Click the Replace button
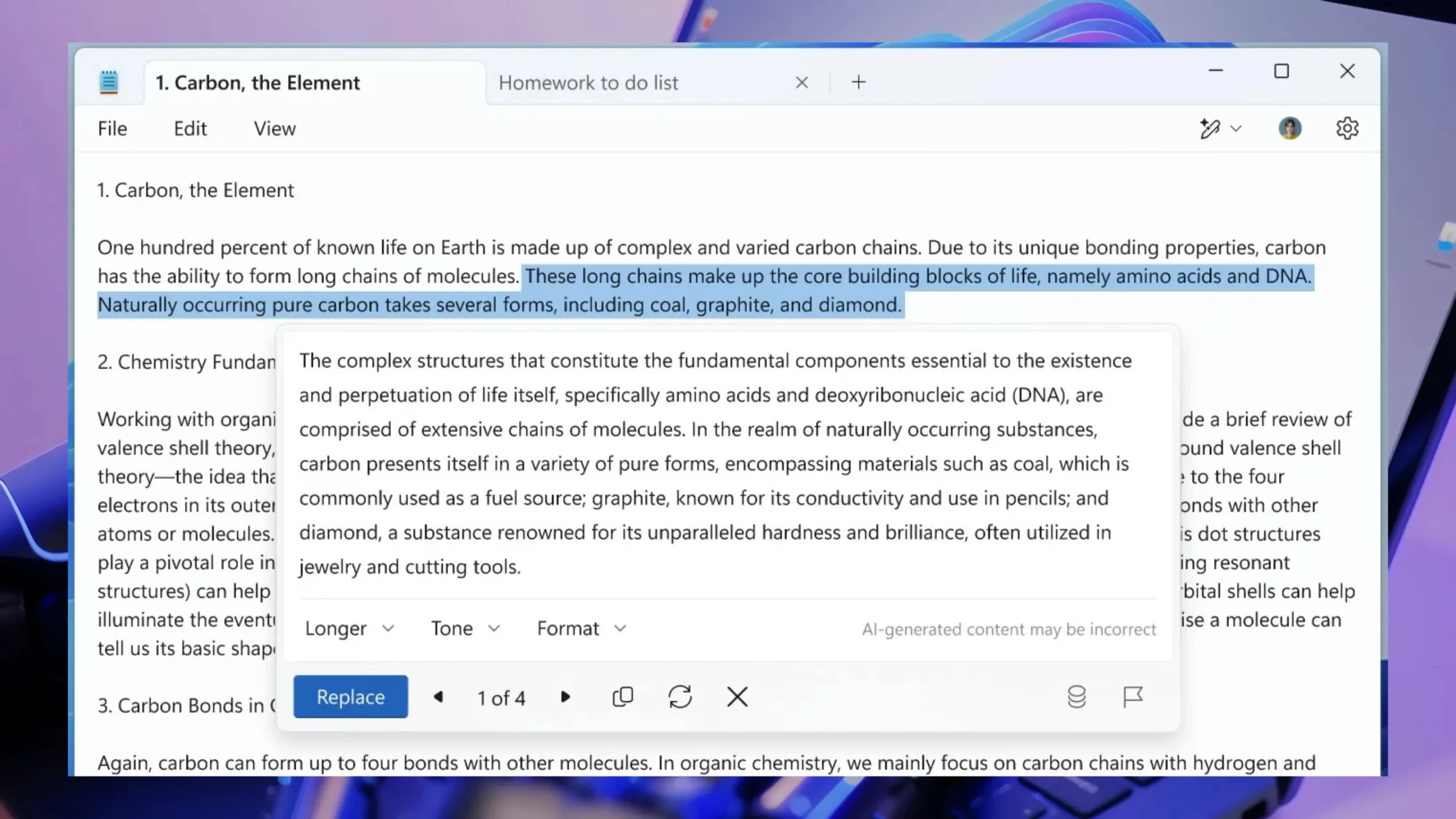The width and height of the screenshot is (1456, 819). tap(350, 697)
